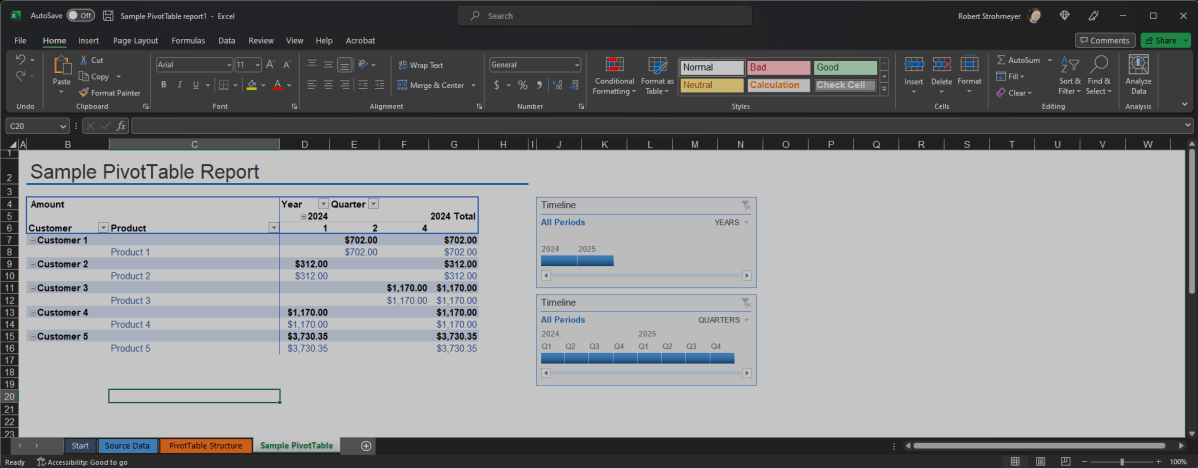Open the font name dropdown (Arial)
The height and width of the screenshot is (468, 1198).
228,65
